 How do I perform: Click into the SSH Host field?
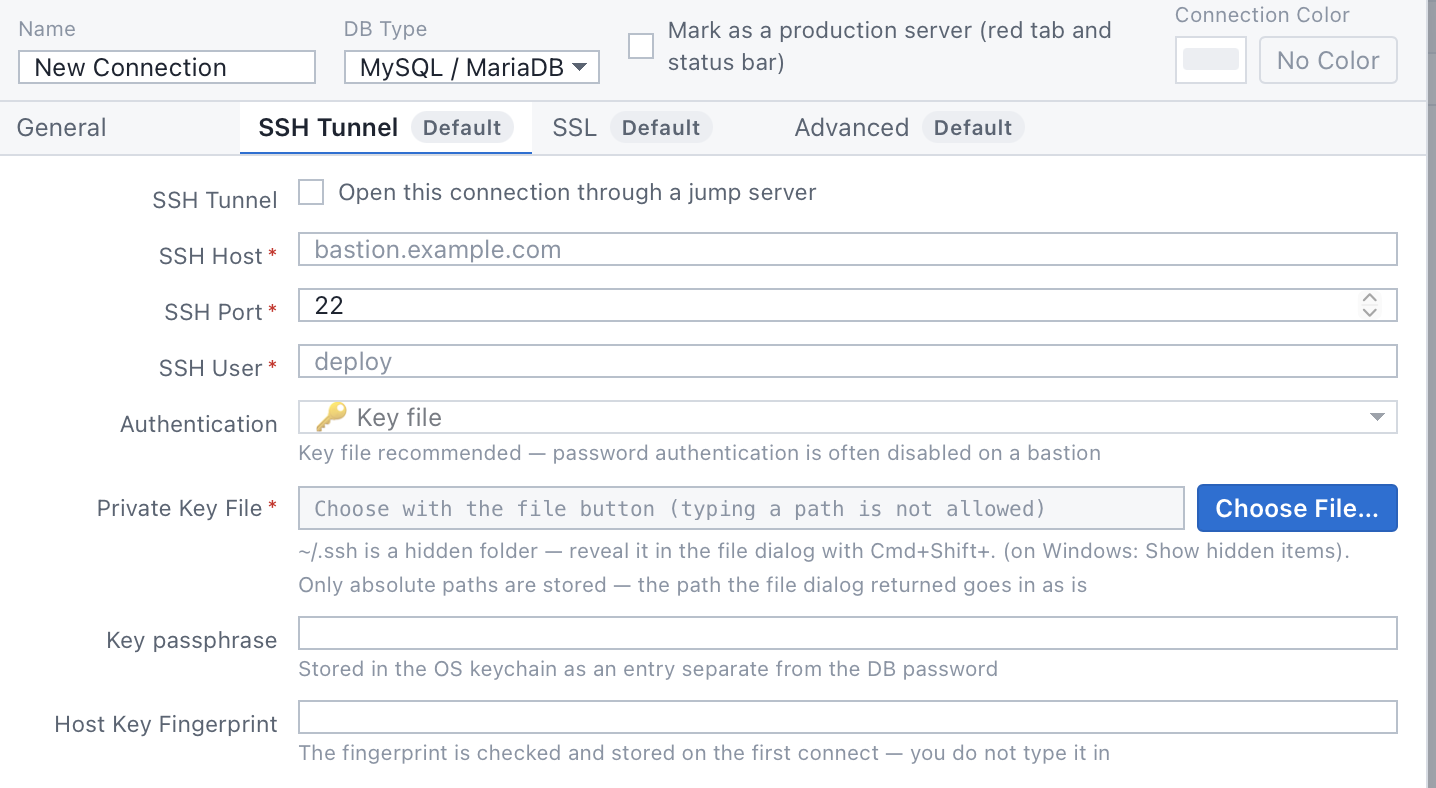click(x=847, y=249)
